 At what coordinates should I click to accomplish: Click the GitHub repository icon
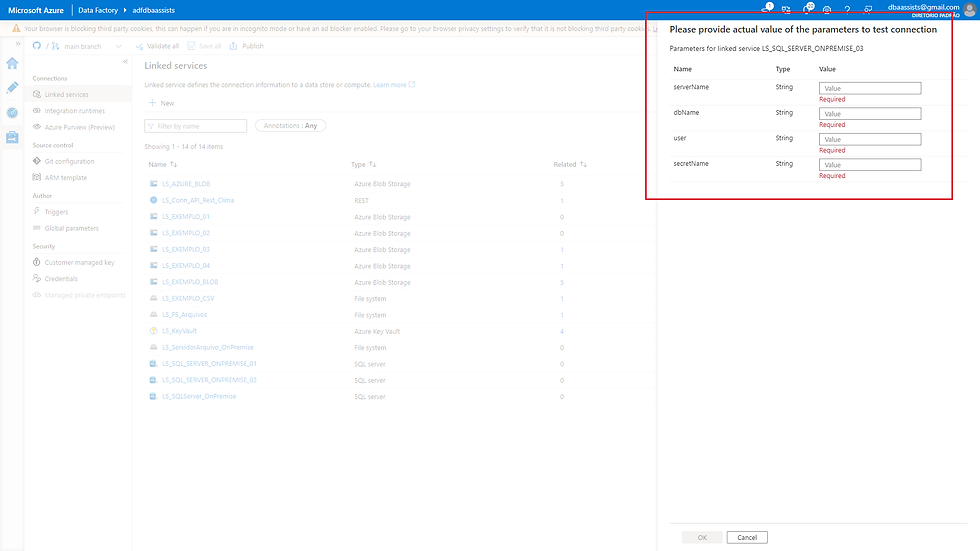click(37, 46)
